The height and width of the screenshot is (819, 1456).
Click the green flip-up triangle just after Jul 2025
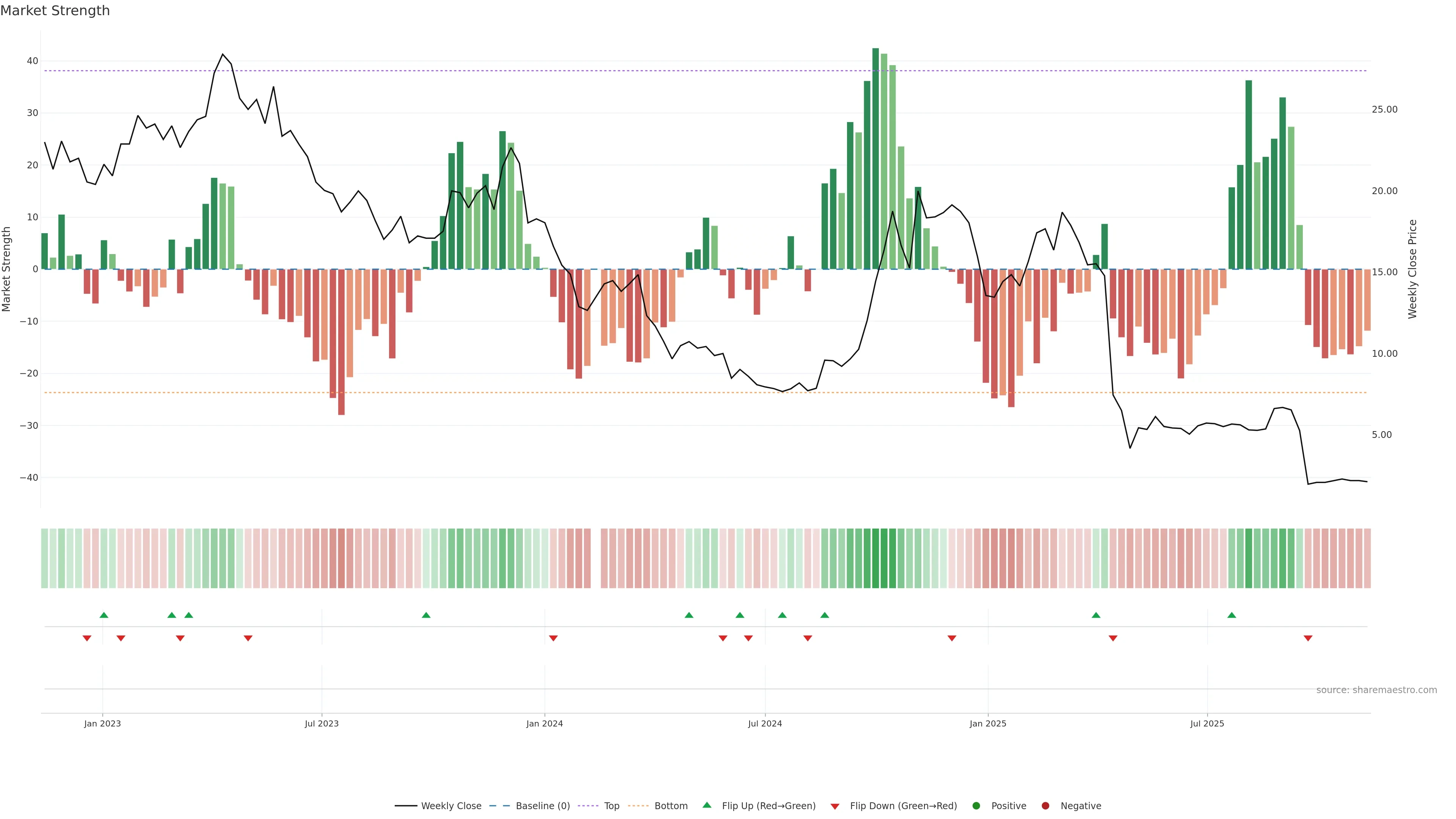pos(1232,615)
